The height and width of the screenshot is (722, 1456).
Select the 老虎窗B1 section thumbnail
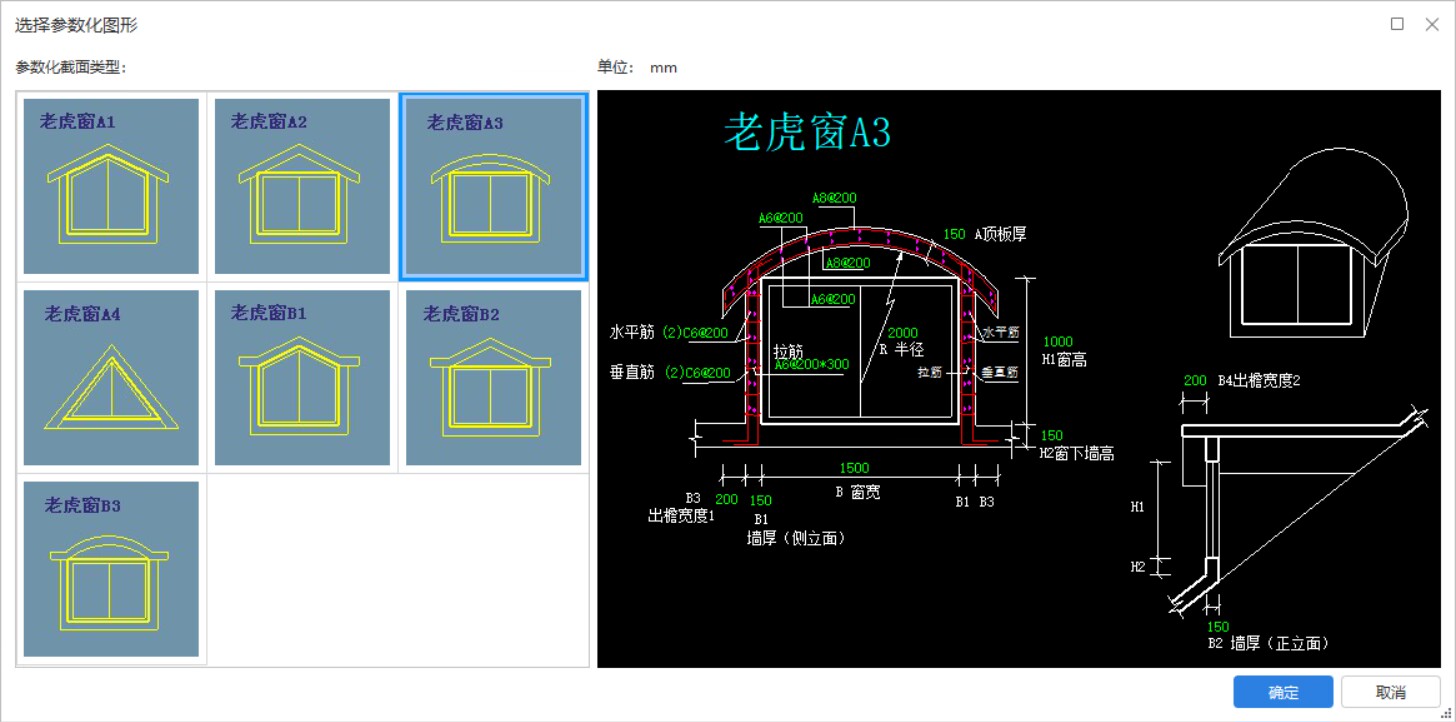pyautogui.click(x=302, y=378)
